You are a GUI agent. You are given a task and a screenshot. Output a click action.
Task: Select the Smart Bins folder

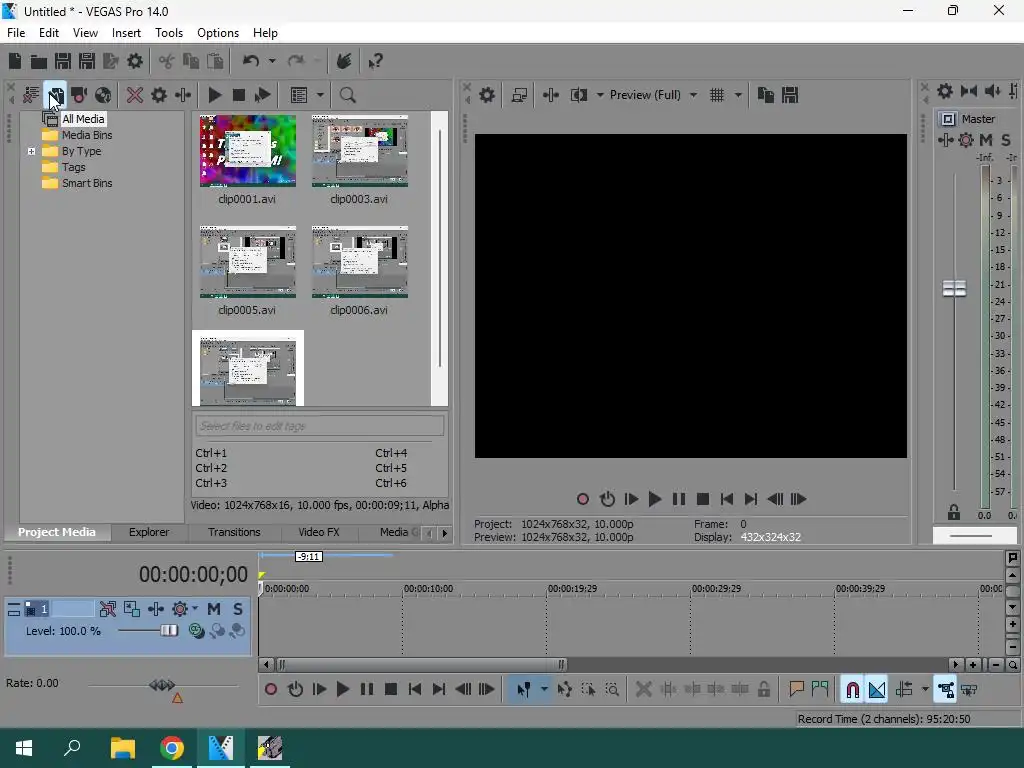click(87, 184)
